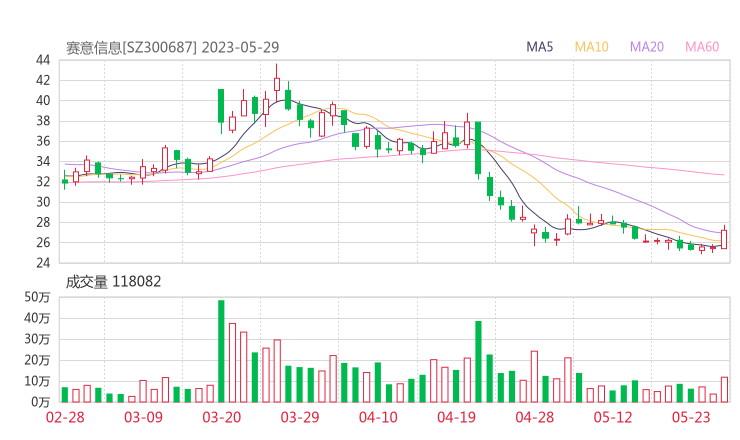Select the MA60 legend label
Screen dimensions: 740x440
(702, 47)
